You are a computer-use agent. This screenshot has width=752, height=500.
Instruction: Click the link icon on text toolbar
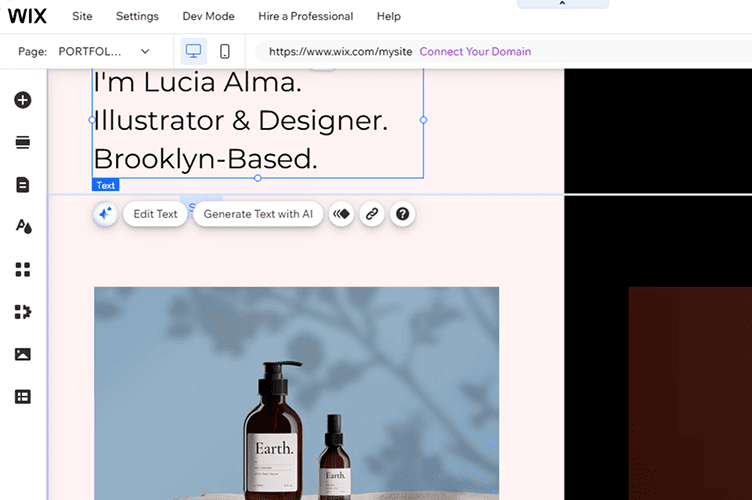[x=372, y=214]
